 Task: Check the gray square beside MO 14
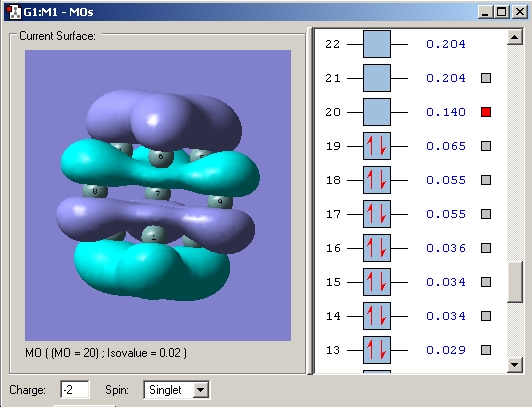[x=486, y=316]
